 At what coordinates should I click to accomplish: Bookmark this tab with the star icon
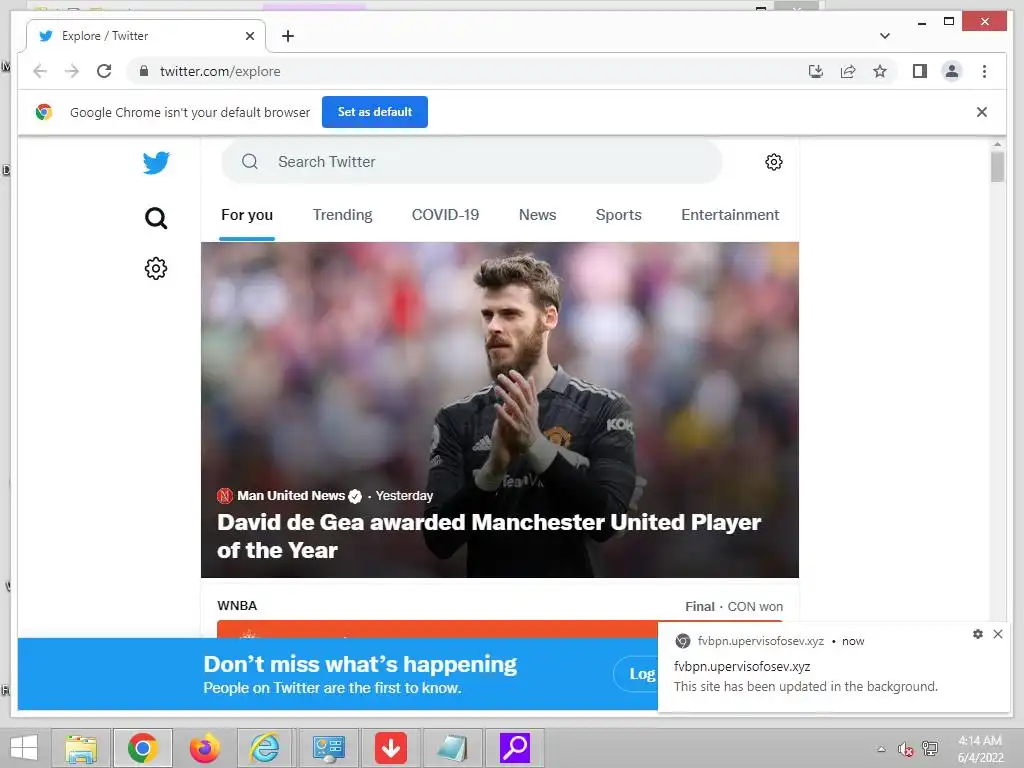click(880, 71)
